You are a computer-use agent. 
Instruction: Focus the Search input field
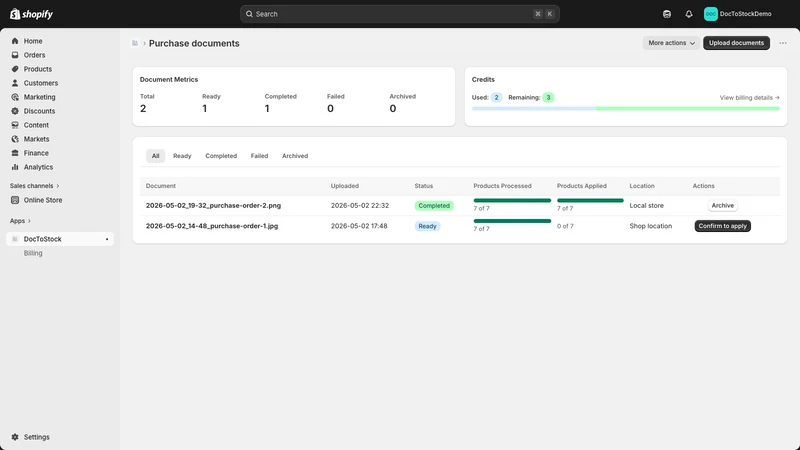(x=399, y=14)
